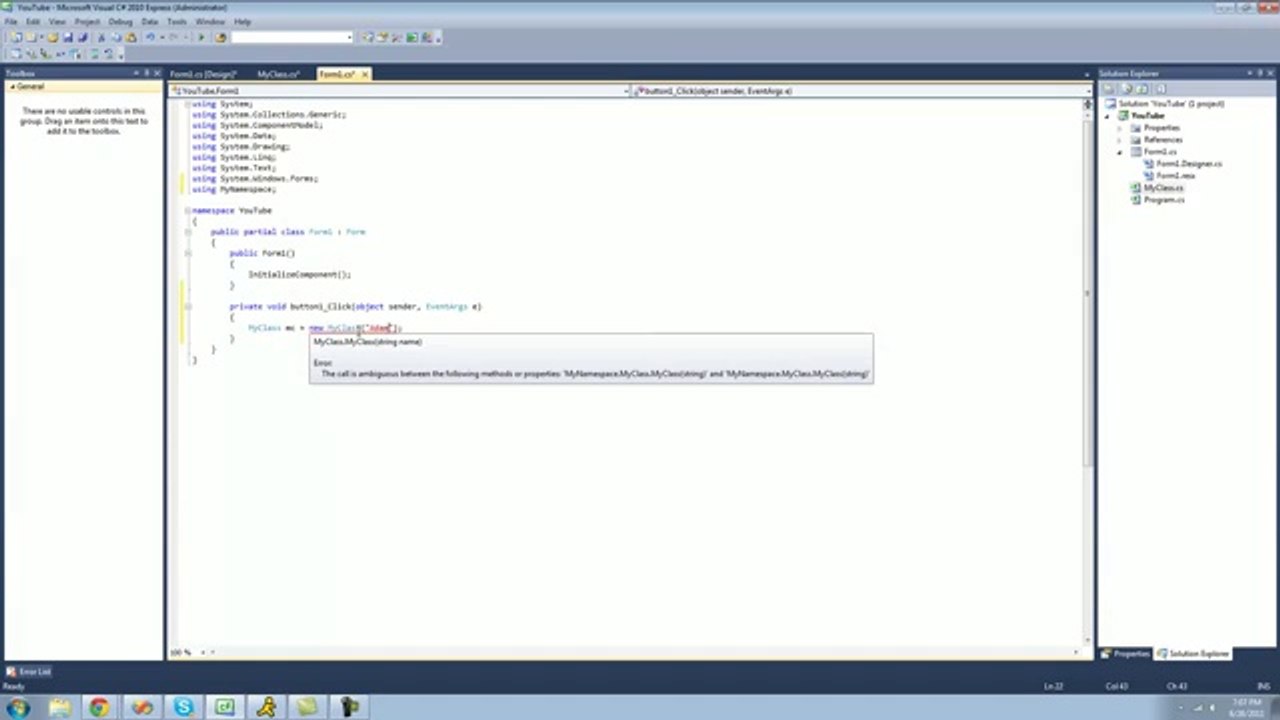Switch to Solution Explorer bottom tab
The width and height of the screenshot is (1280, 720).
point(1193,654)
